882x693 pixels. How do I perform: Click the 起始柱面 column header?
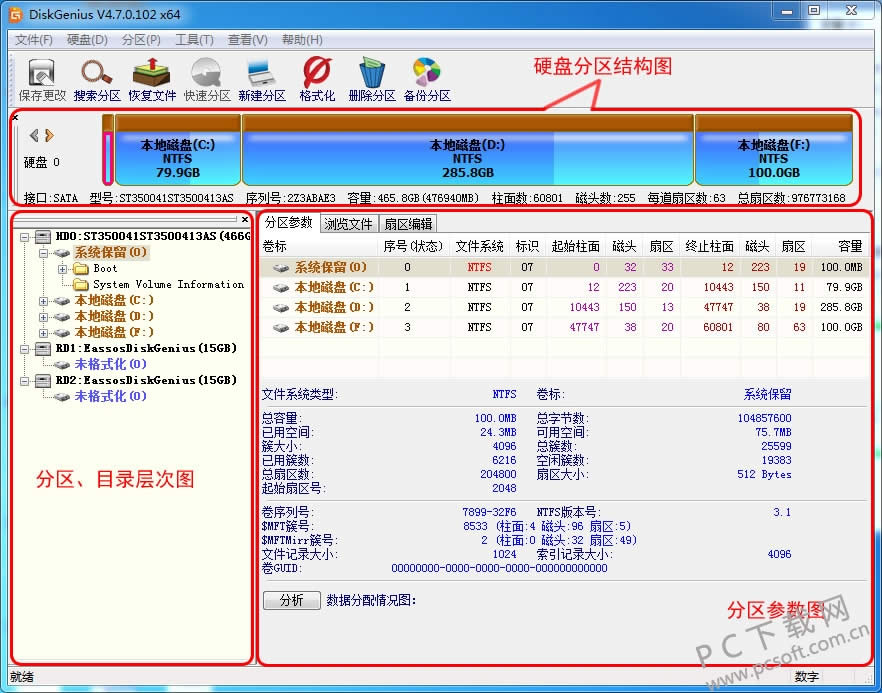point(576,246)
